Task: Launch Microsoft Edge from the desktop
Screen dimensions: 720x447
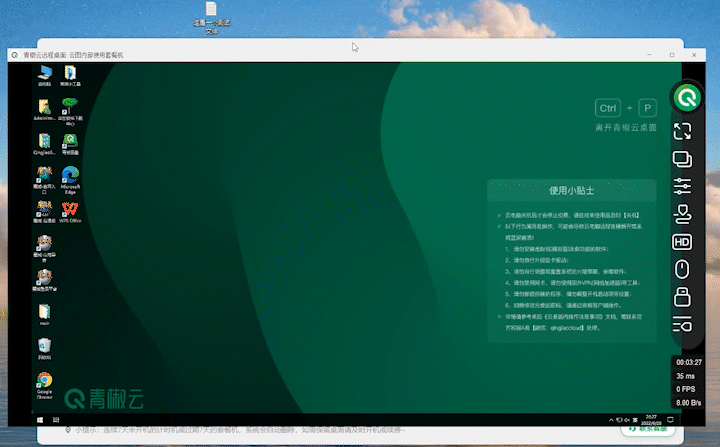Action: pos(70,180)
